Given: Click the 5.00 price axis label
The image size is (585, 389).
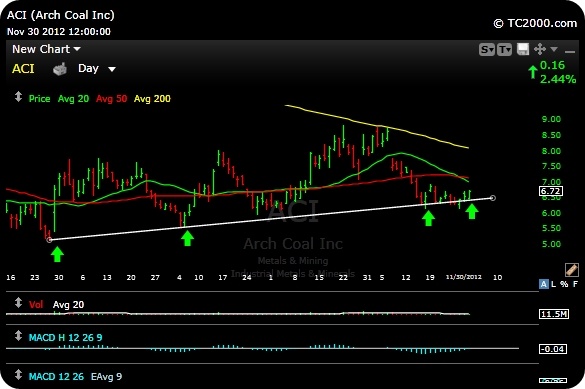Looking at the screenshot, I should pyautogui.click(x=551, y=244).
